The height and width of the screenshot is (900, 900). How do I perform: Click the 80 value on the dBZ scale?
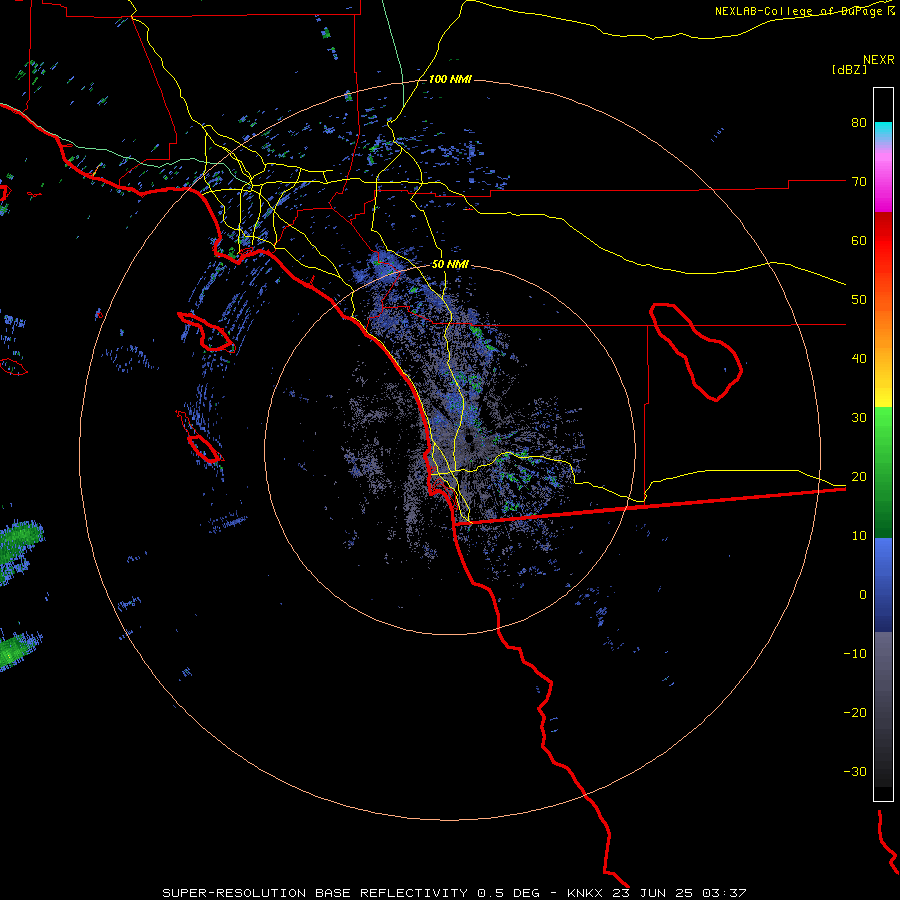coord(859,123)
